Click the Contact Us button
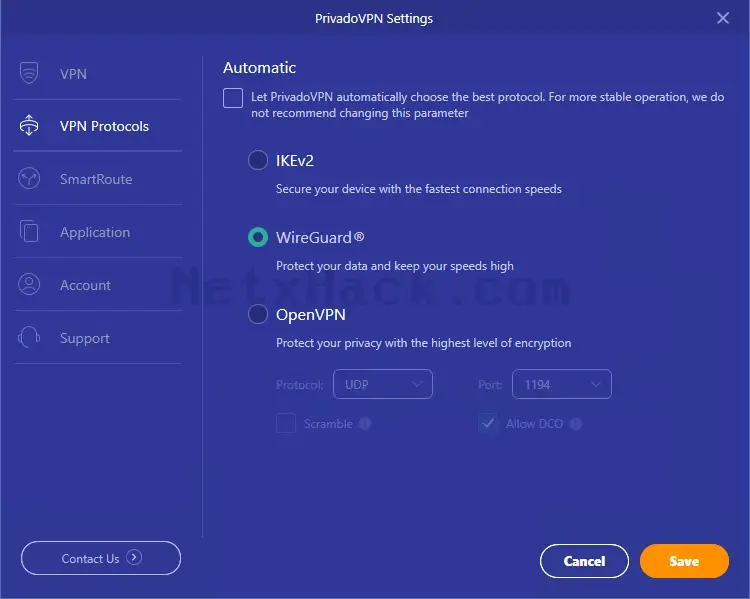 [x=101, y=558]
